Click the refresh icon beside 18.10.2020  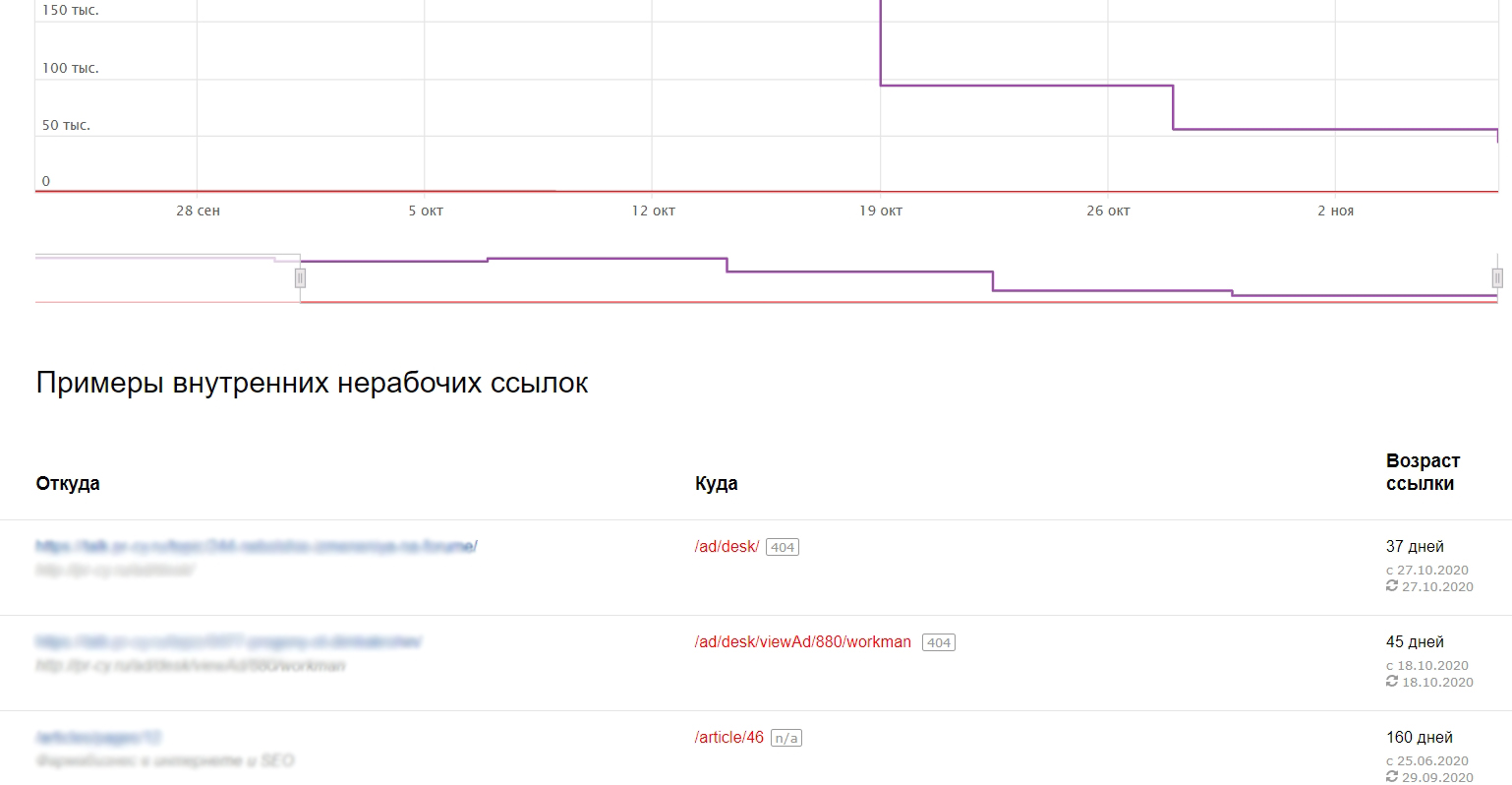1392,682
